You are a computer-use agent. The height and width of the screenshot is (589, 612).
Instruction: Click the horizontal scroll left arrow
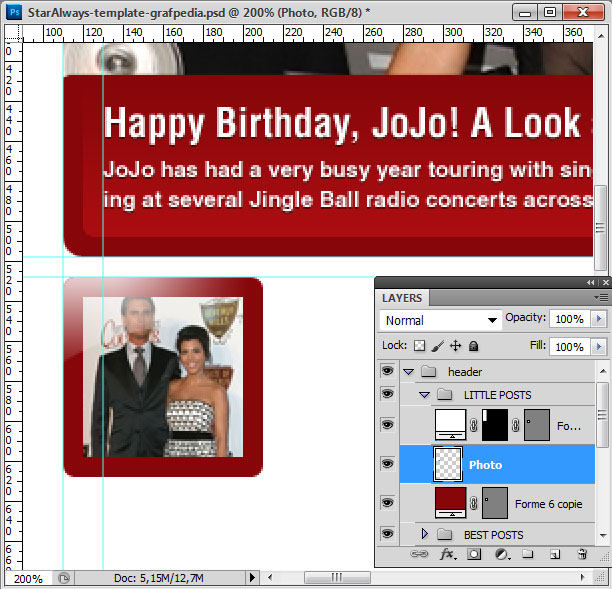270,577
